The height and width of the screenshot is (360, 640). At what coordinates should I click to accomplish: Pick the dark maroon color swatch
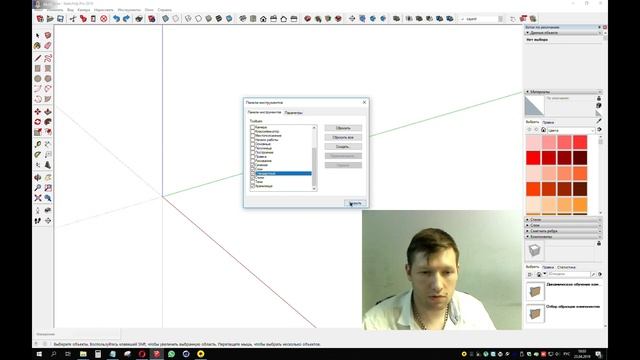click(580, 158)
